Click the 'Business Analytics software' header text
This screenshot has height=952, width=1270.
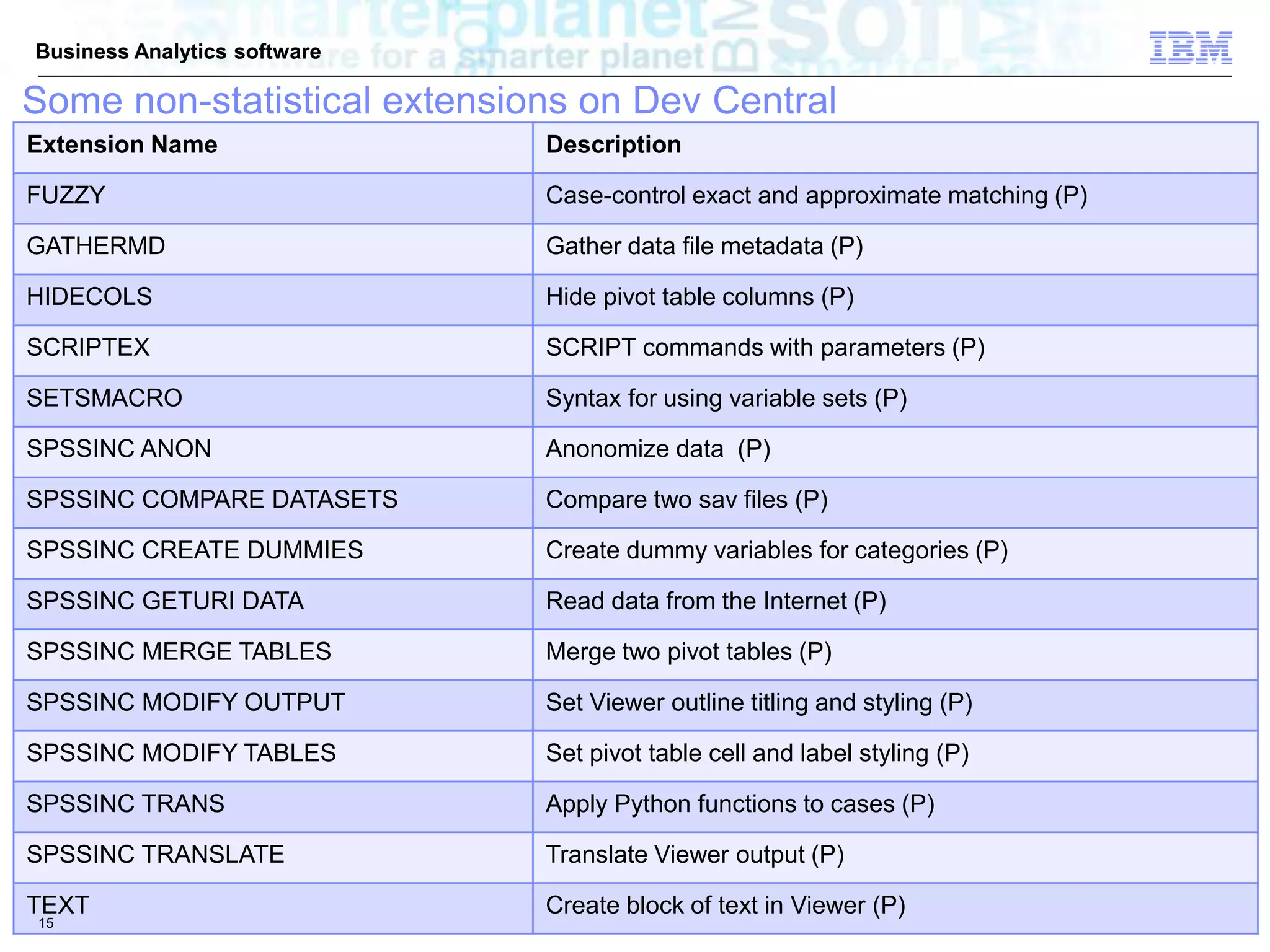pyautogui.click(x=179, y=51)
